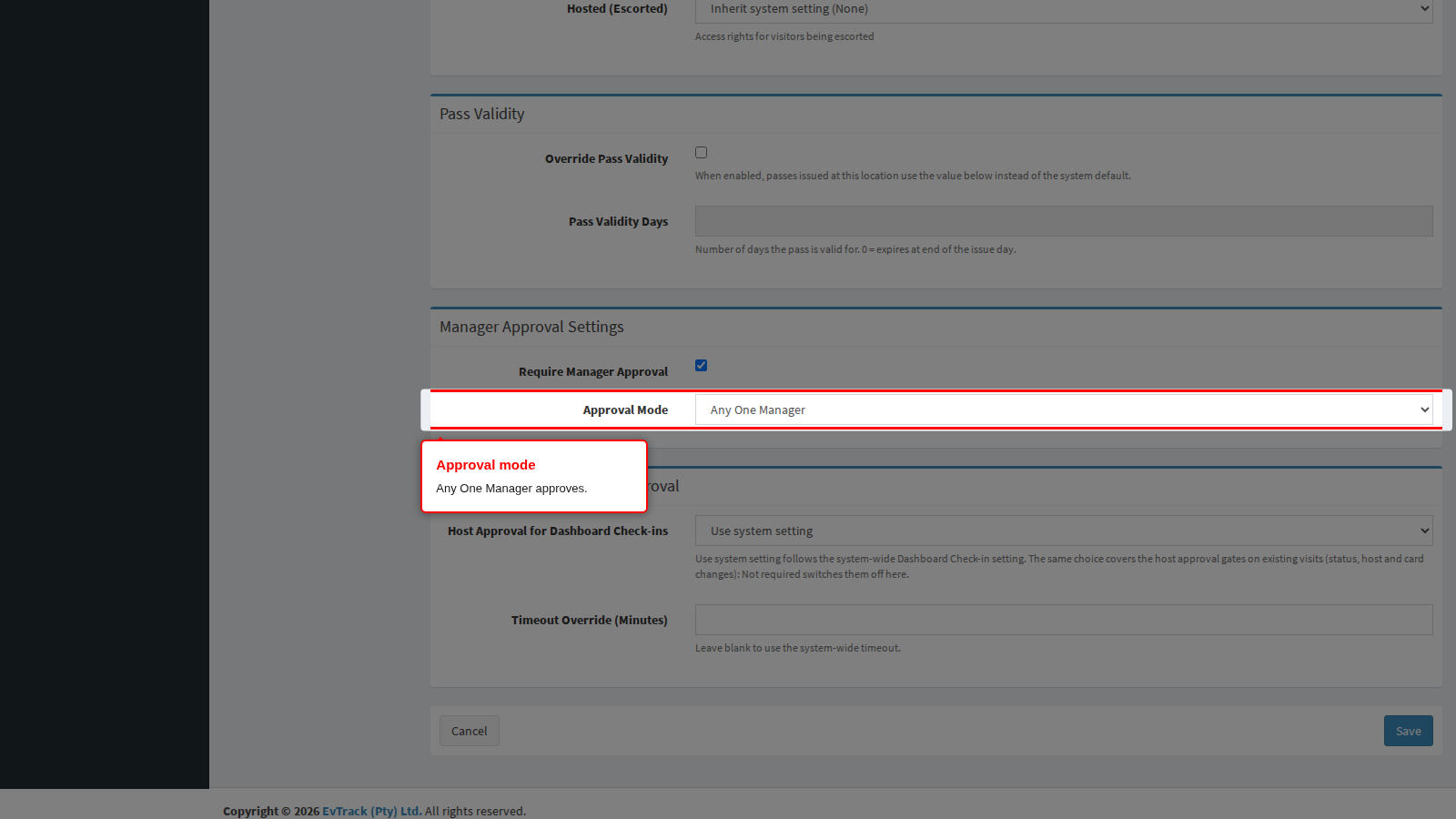Click 'Any One Manager approves.' tooltip text
The width and height of the screenshot is (1456, 819).
511,489
